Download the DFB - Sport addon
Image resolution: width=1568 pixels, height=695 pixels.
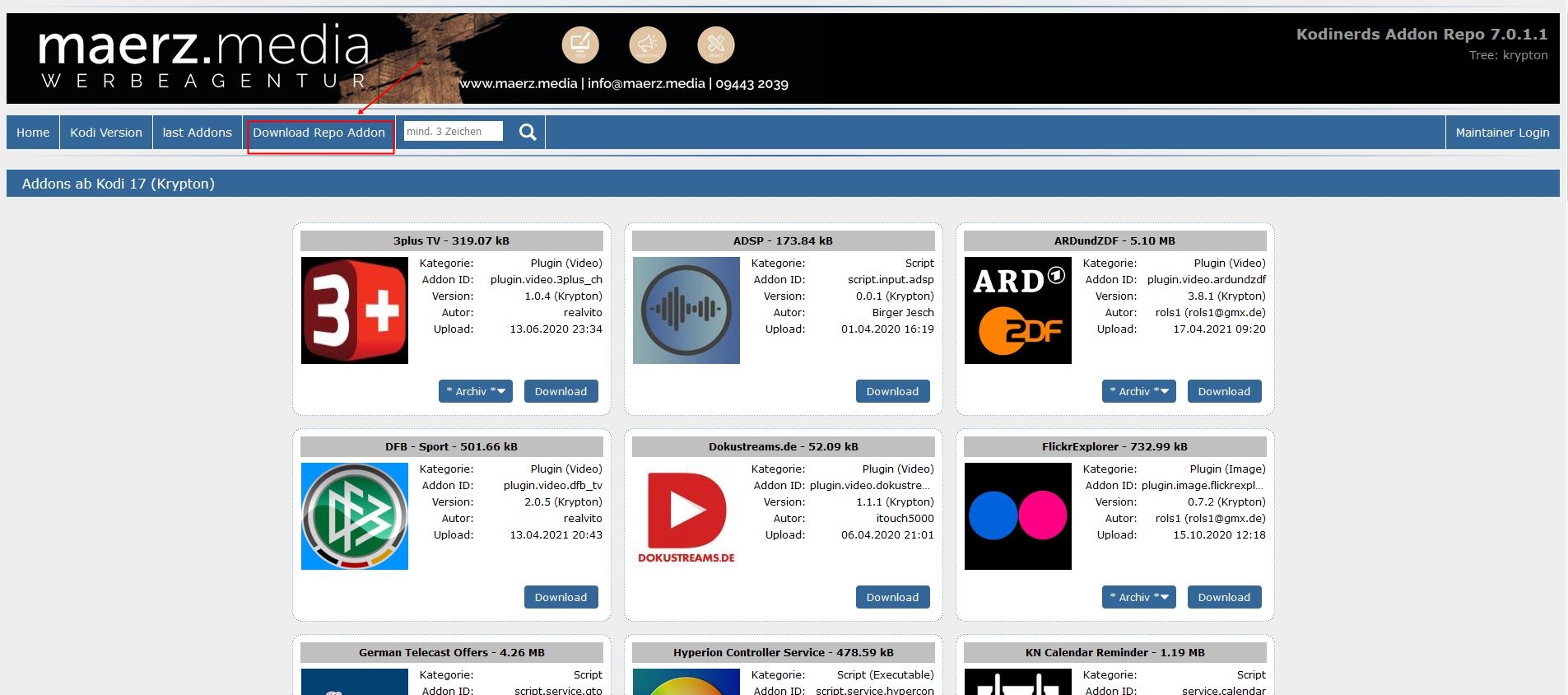[x=561, y=597]
